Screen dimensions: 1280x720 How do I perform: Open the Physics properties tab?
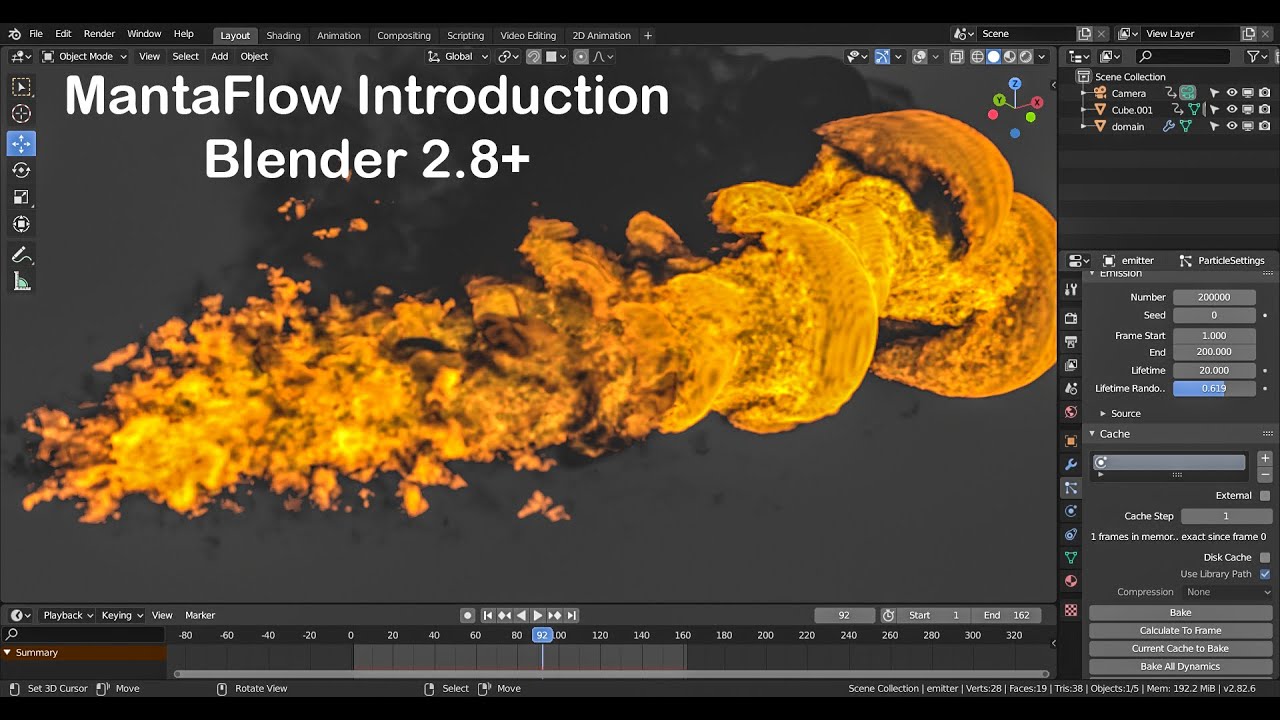(x=1071, y=511)
